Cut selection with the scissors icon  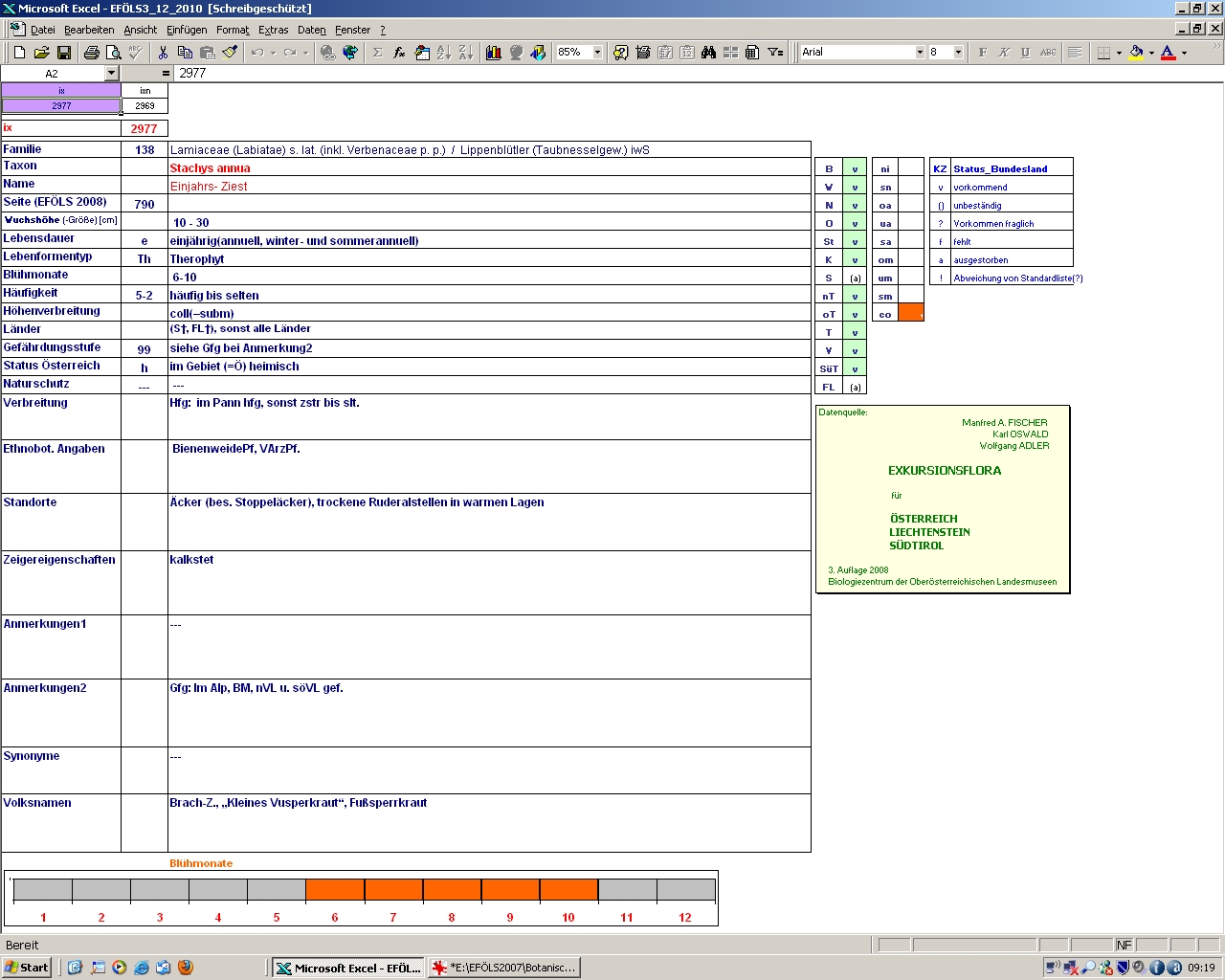coord(163,53)
